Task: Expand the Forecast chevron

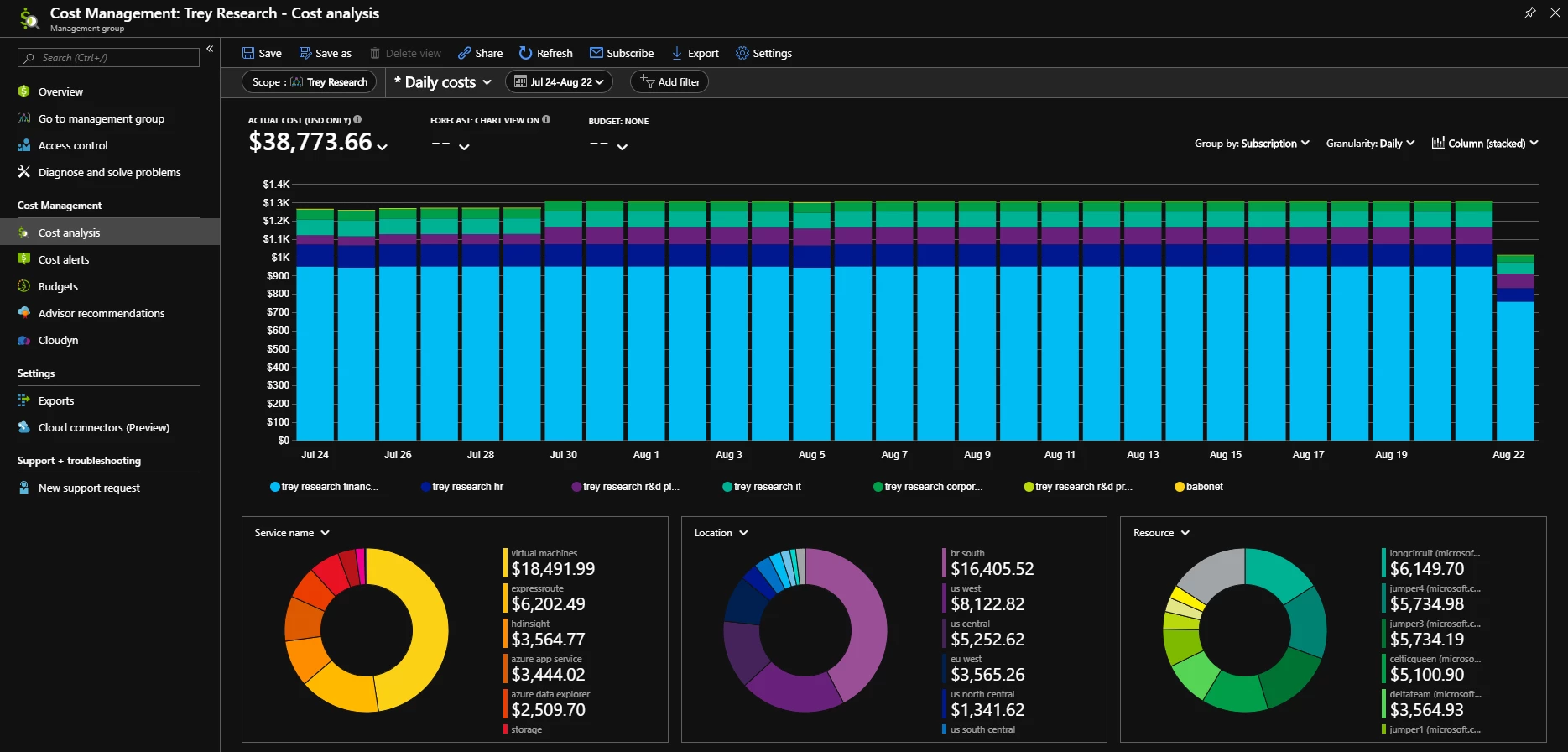Action: pos(464,147)
